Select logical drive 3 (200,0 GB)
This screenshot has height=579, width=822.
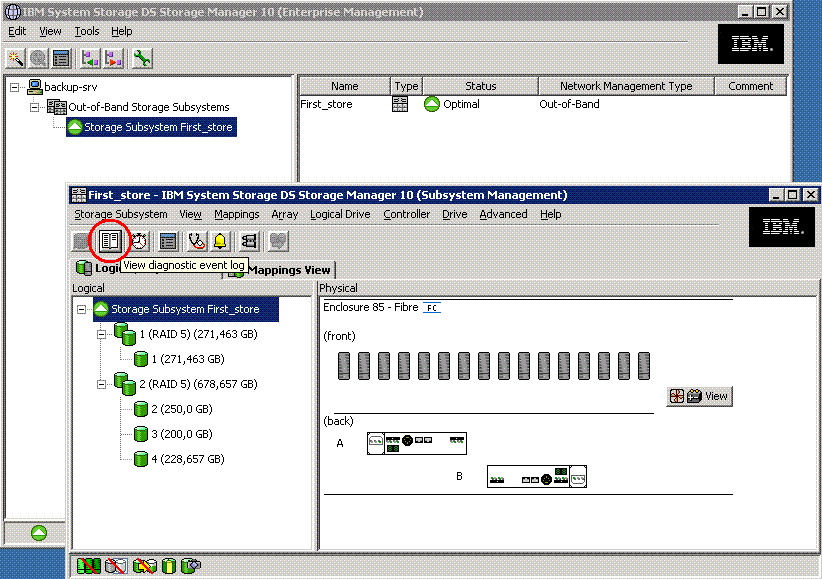pyautogui.click(x=180, y=434)
